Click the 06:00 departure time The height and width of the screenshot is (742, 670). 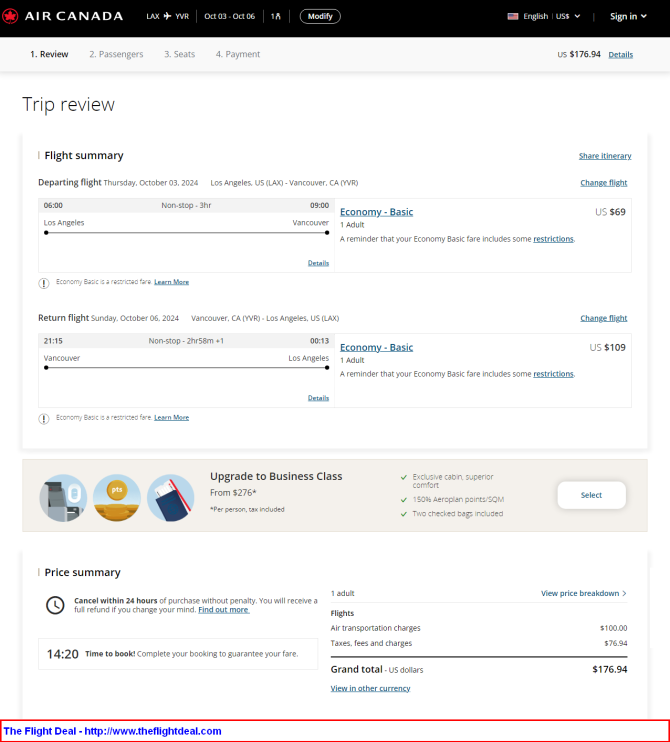[53, 205]
